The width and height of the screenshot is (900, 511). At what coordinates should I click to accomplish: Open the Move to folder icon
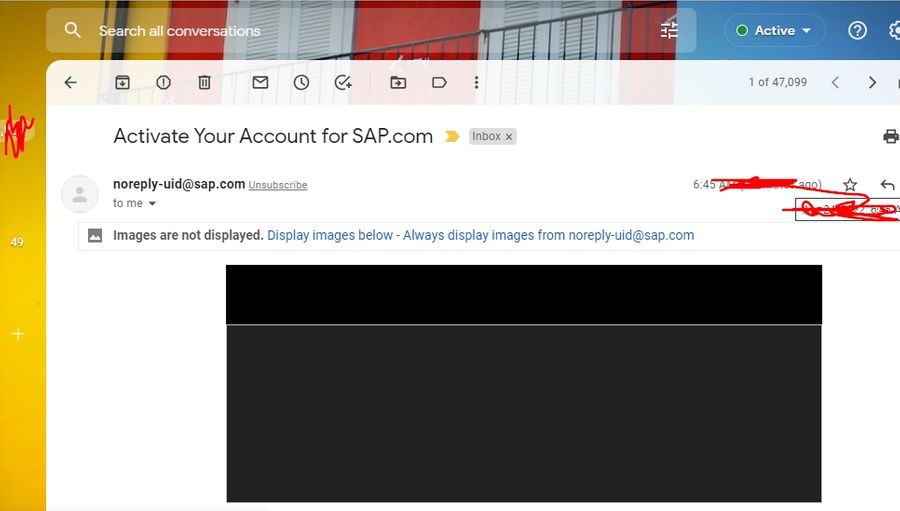[x=398, y=83]
